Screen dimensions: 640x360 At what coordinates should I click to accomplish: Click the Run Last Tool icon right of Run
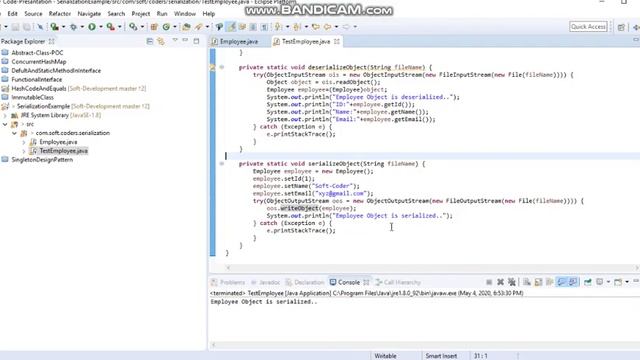[x=110, y=27]
